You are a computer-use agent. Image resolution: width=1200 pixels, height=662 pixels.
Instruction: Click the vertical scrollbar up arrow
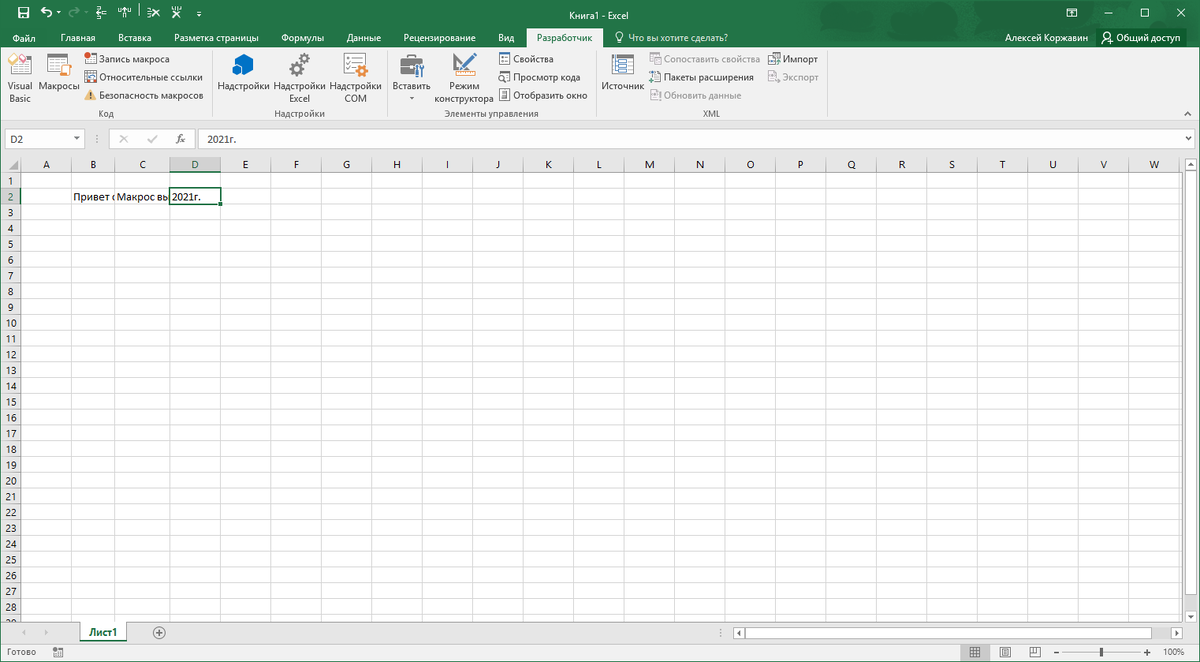1190,164
